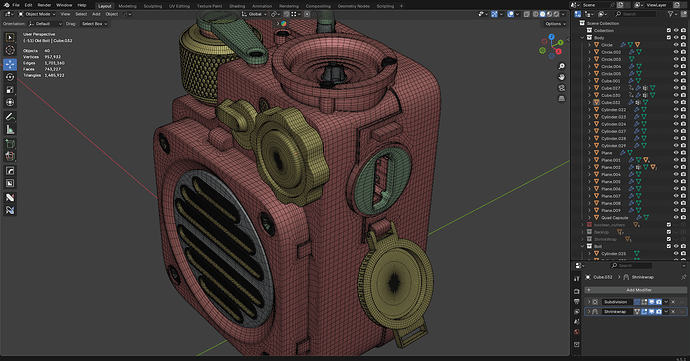The width and height of the screenshot is (690, 361).
Task: Switch to the Geometry Nodes workspace tab
Action: [353, 6]
